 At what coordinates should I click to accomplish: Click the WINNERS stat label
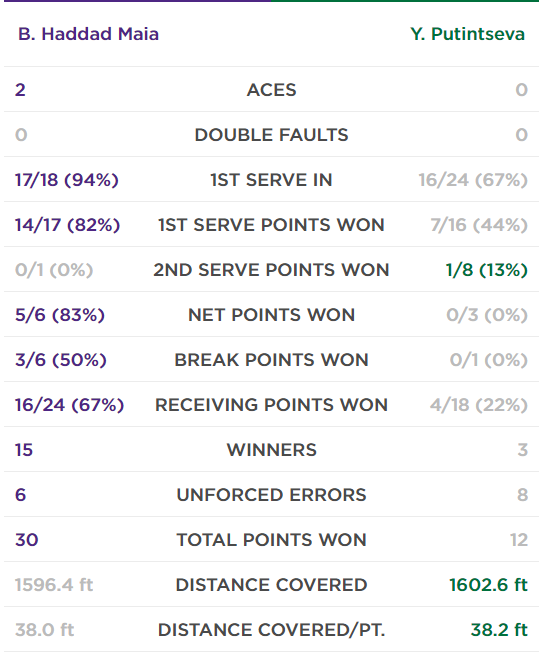pyautogui.click(x=272, y=449)
